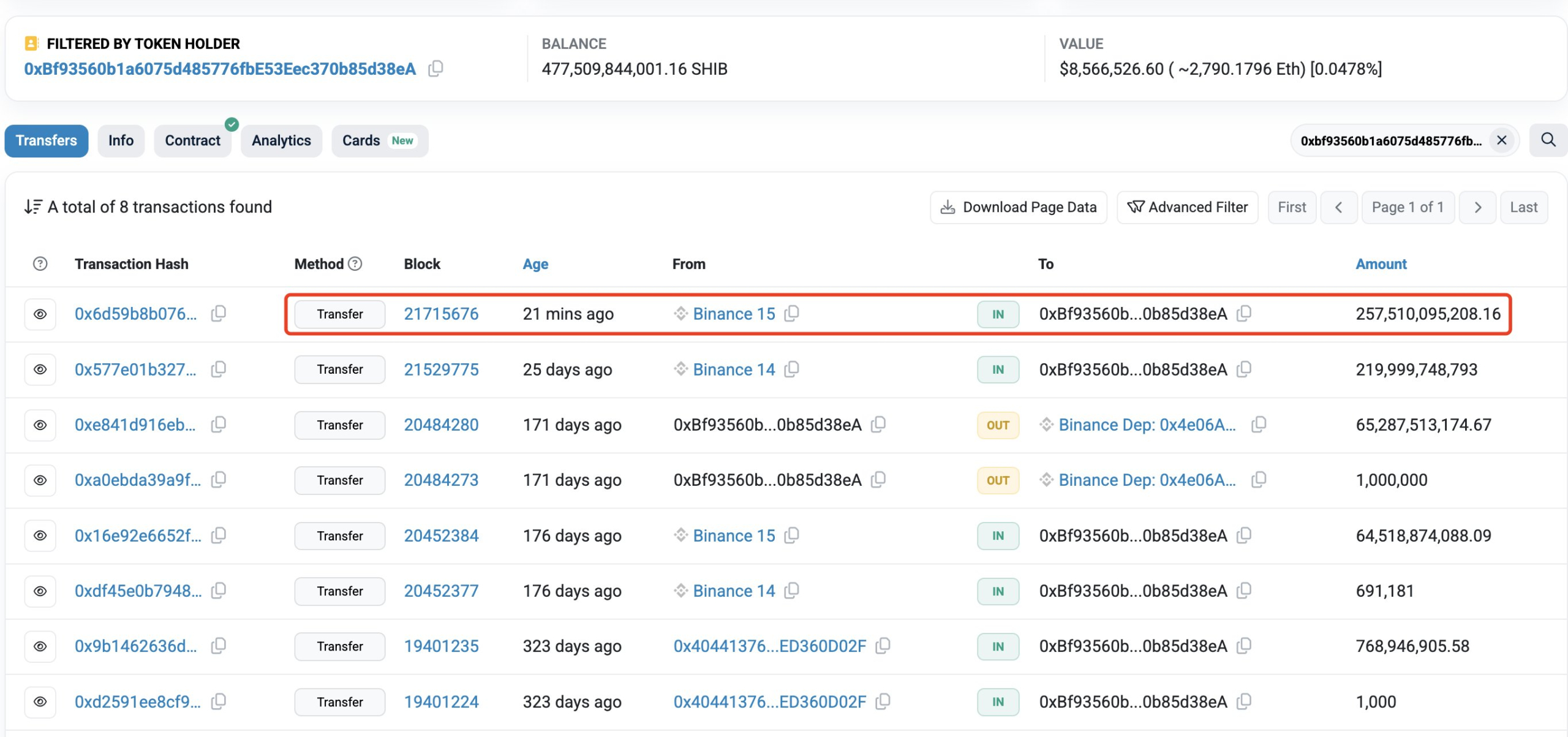Open block 21715676 link
This screenshot has height=737, width=1568.
[x=441, y=314]
